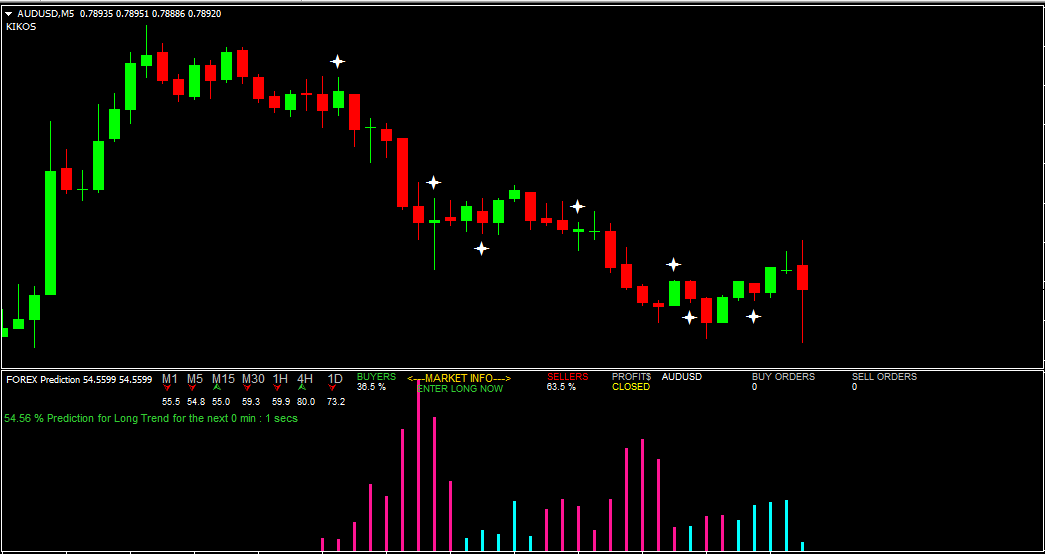Select the green up arrow under M15
Image resolution: width=1045 pixels, height=554 pixels.
click(218, 388)
